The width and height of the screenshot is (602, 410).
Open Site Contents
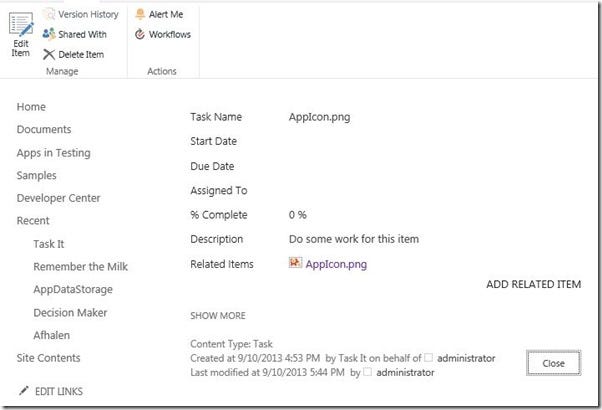point(48,358)
